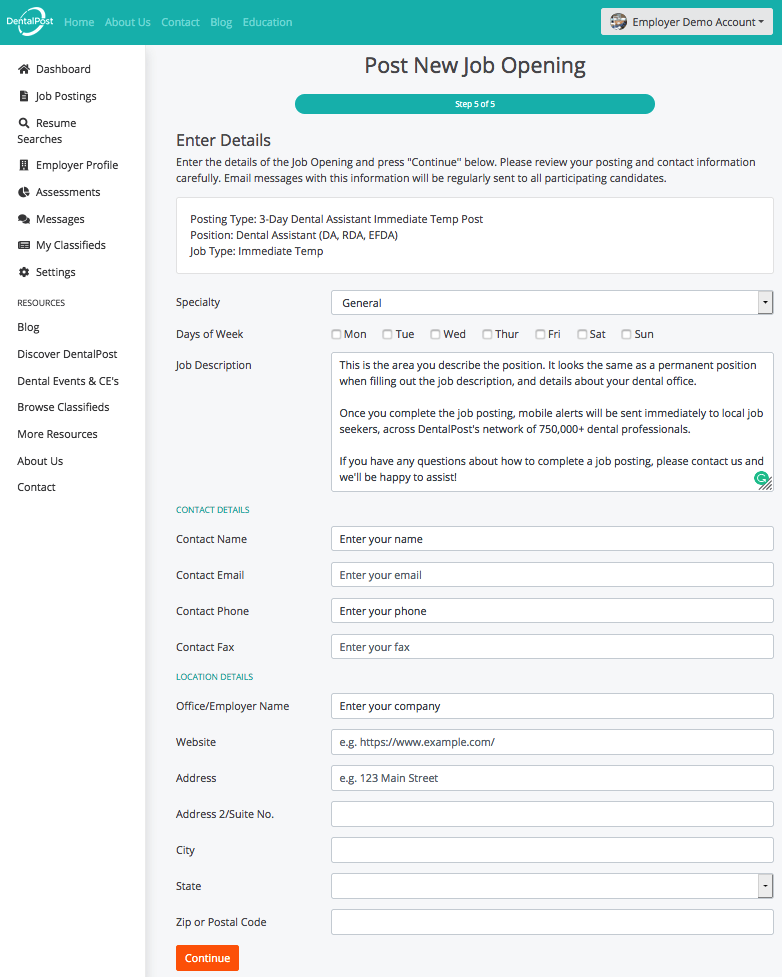Screen dimensions: 782x977
Task: Select Job Postings in the sidebar
Action: [66, 95]
